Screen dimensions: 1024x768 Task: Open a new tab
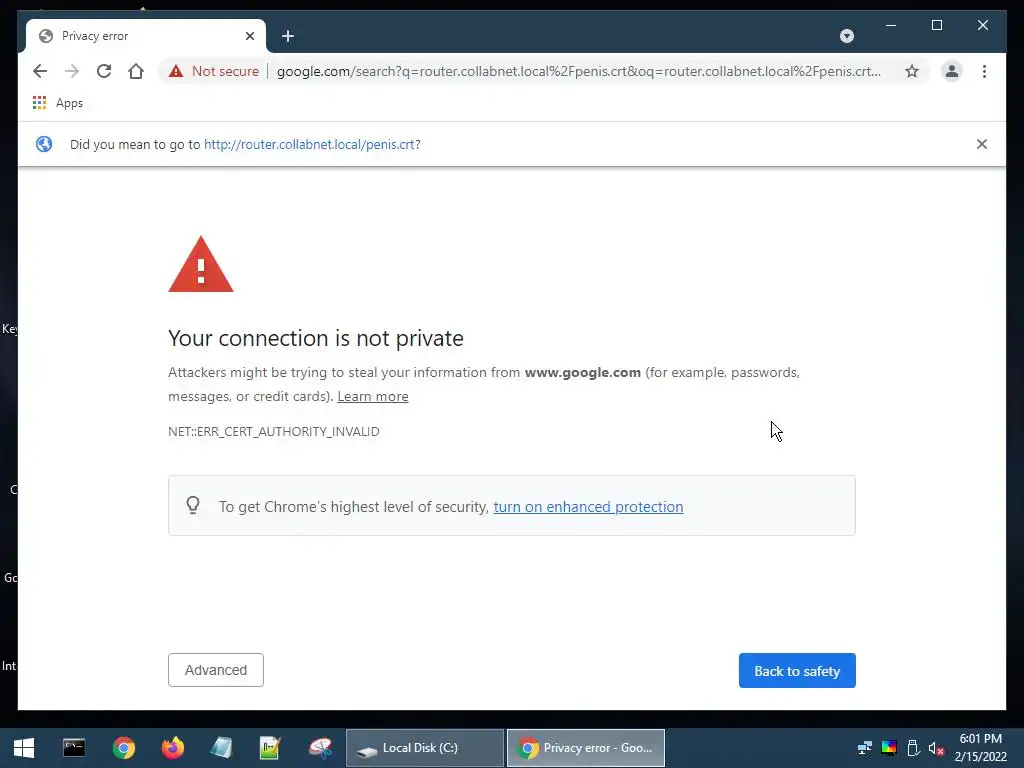[x=288, y=36]
